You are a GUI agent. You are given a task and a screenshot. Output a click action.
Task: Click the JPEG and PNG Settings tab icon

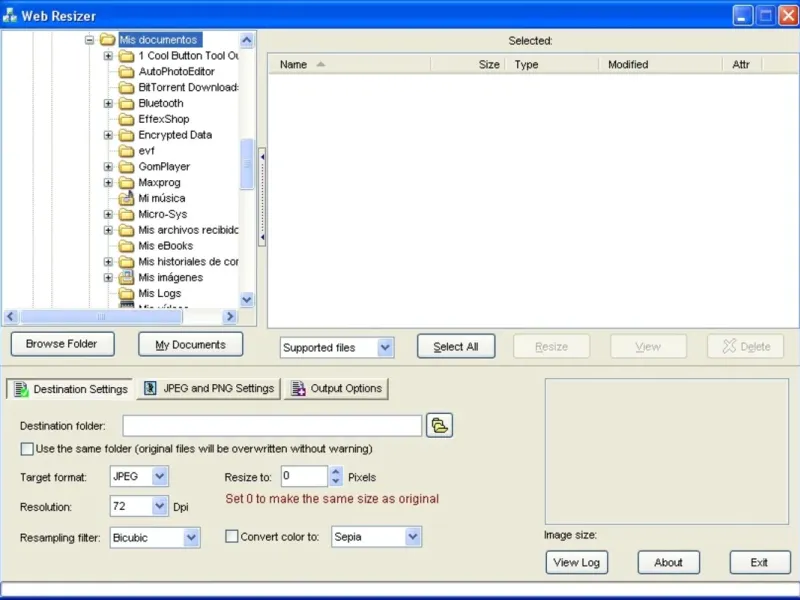click(150, 388)
